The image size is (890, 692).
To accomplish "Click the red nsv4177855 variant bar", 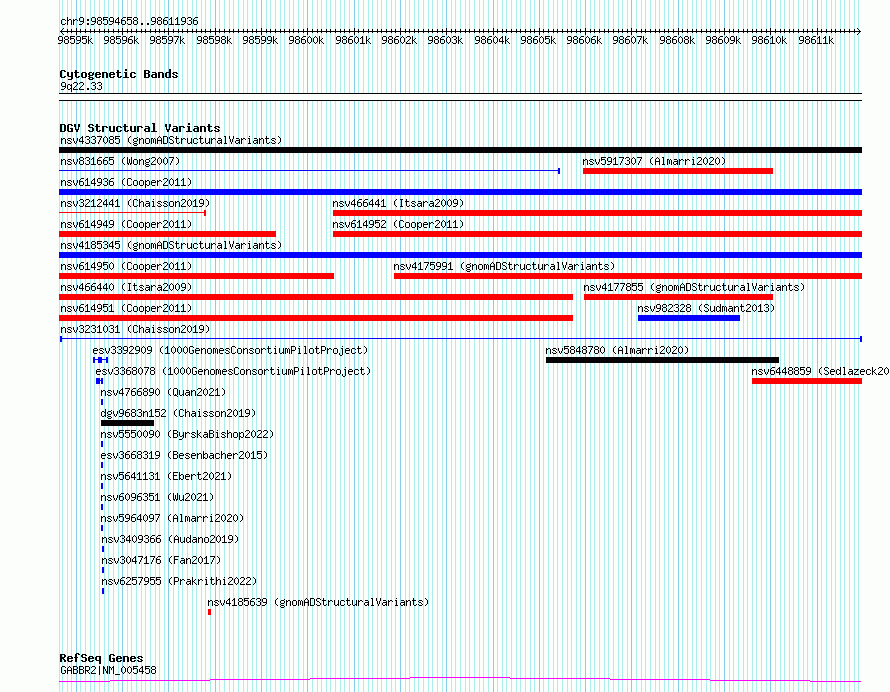I will click(678, 297).
